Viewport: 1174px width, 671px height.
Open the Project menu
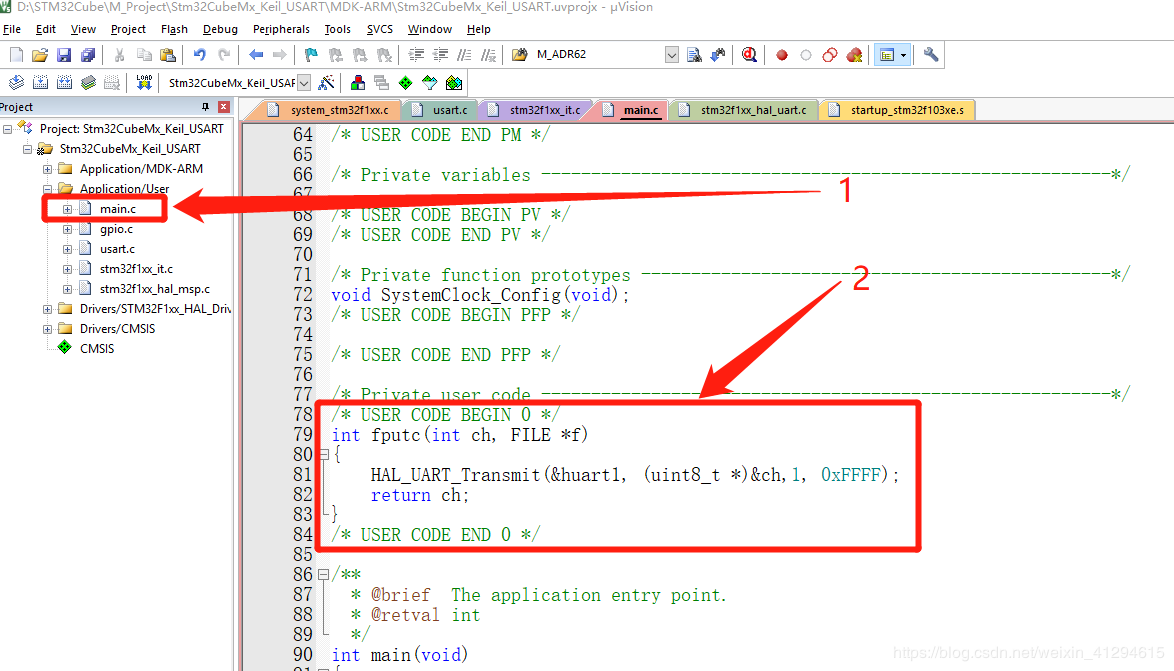click(x=128, y=29)
